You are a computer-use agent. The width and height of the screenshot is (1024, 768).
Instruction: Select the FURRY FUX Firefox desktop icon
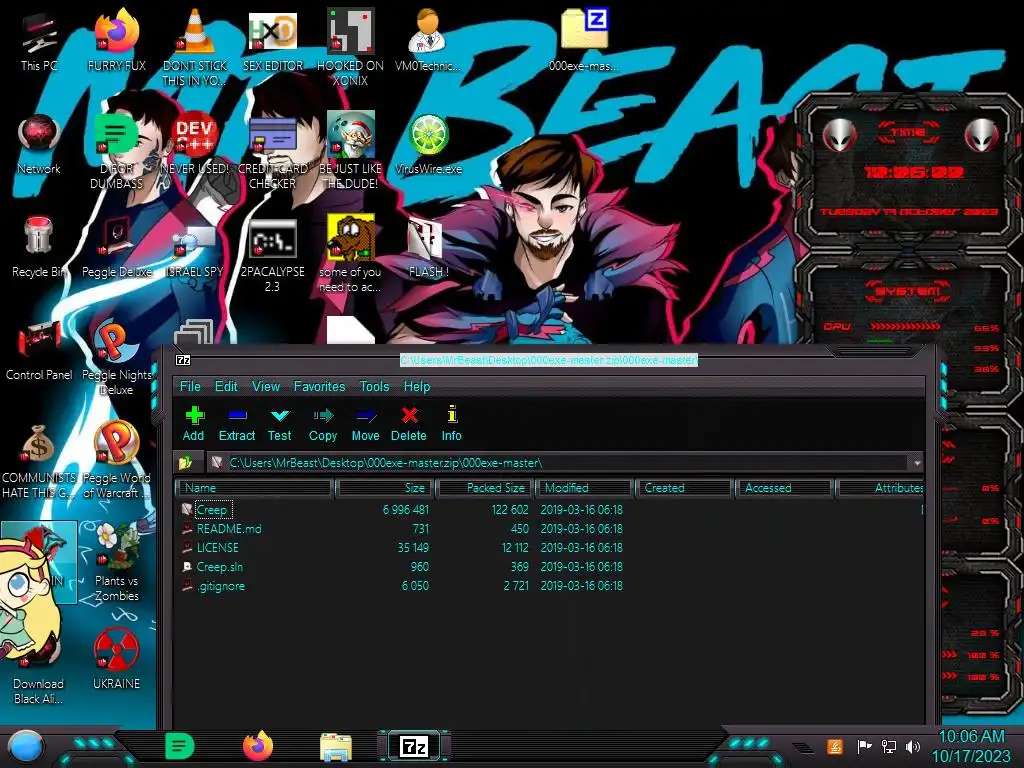(x=116, y=42)
